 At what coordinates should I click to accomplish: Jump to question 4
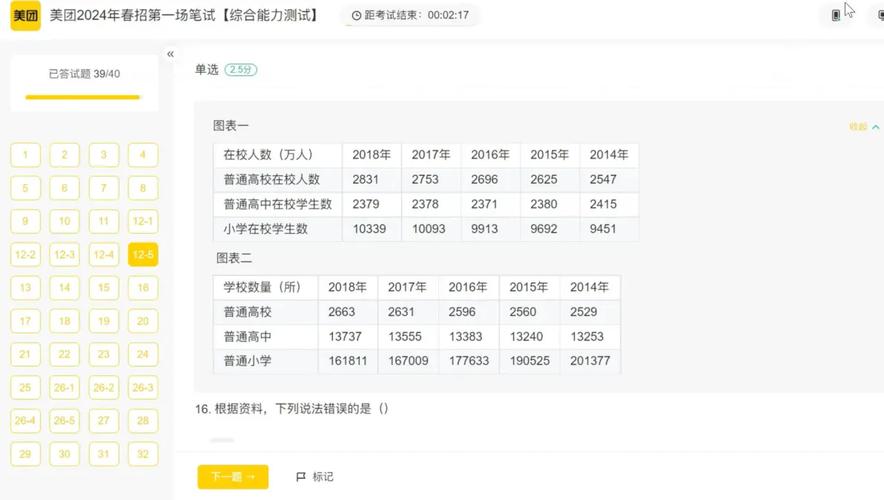tap(143, 155)
